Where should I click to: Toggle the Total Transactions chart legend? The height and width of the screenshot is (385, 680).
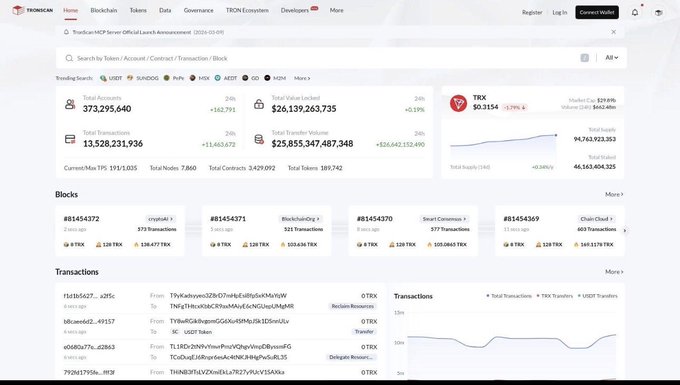point(509,296)
